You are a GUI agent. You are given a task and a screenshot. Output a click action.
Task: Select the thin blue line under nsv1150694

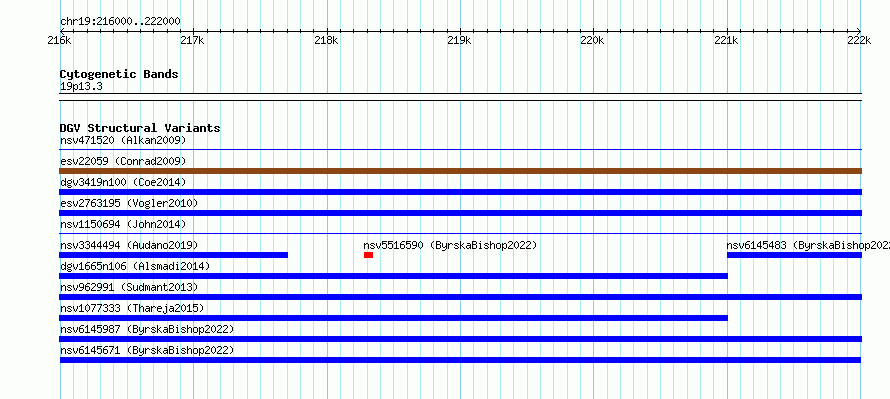point(461,234)
